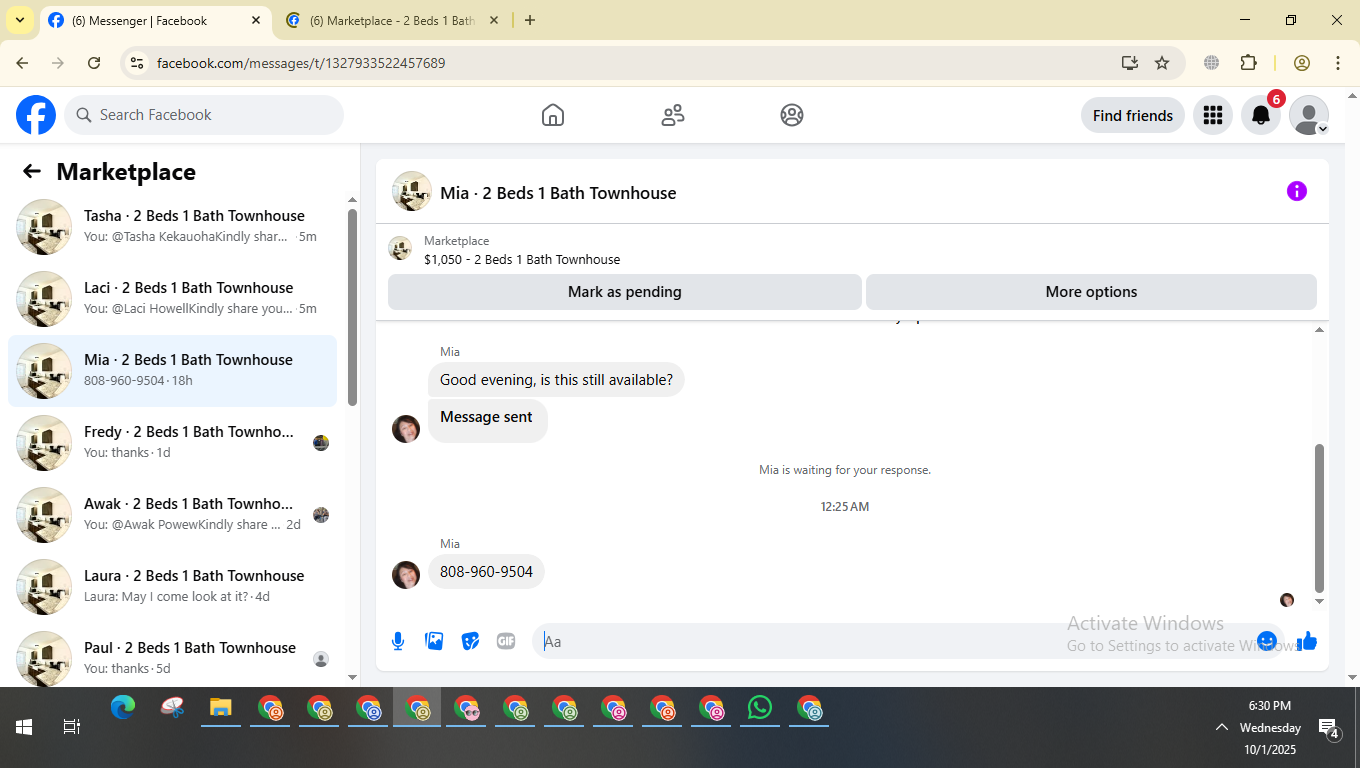Click the address bar URL

(301, 63)
